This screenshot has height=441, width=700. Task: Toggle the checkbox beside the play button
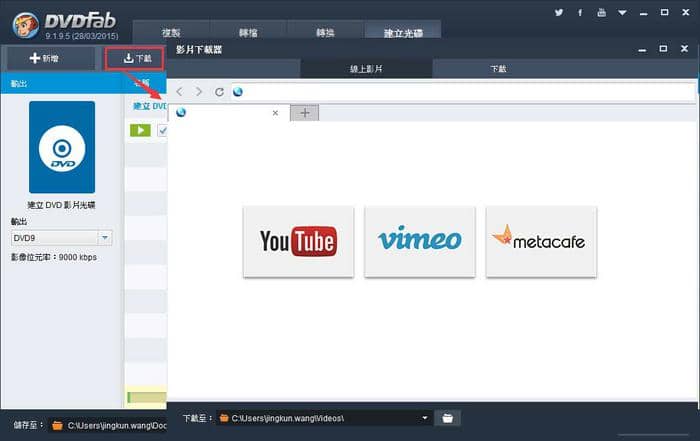point(163,130)
